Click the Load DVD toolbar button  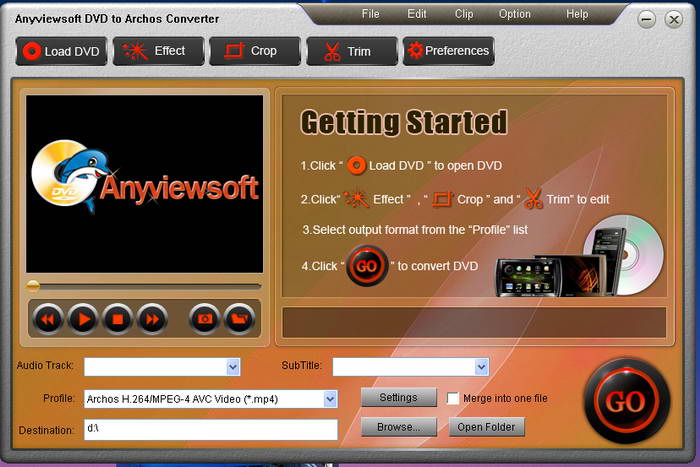62,51
